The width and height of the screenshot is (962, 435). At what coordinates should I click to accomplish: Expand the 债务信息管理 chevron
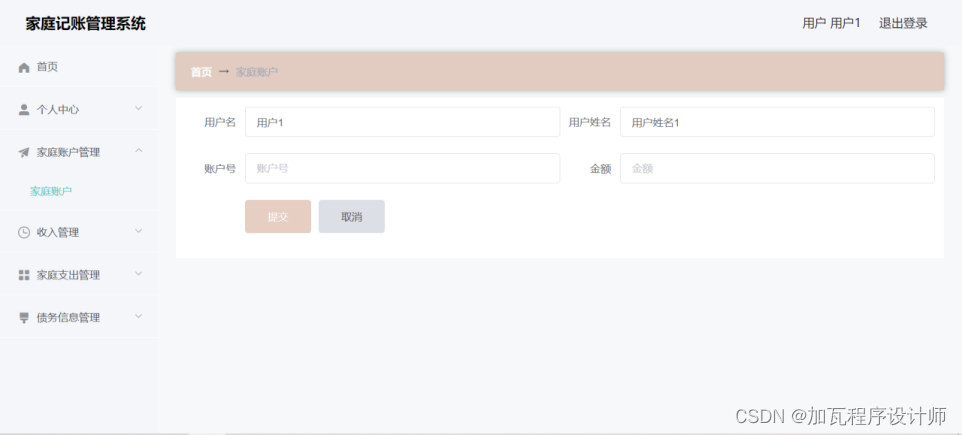pos(139,317)
